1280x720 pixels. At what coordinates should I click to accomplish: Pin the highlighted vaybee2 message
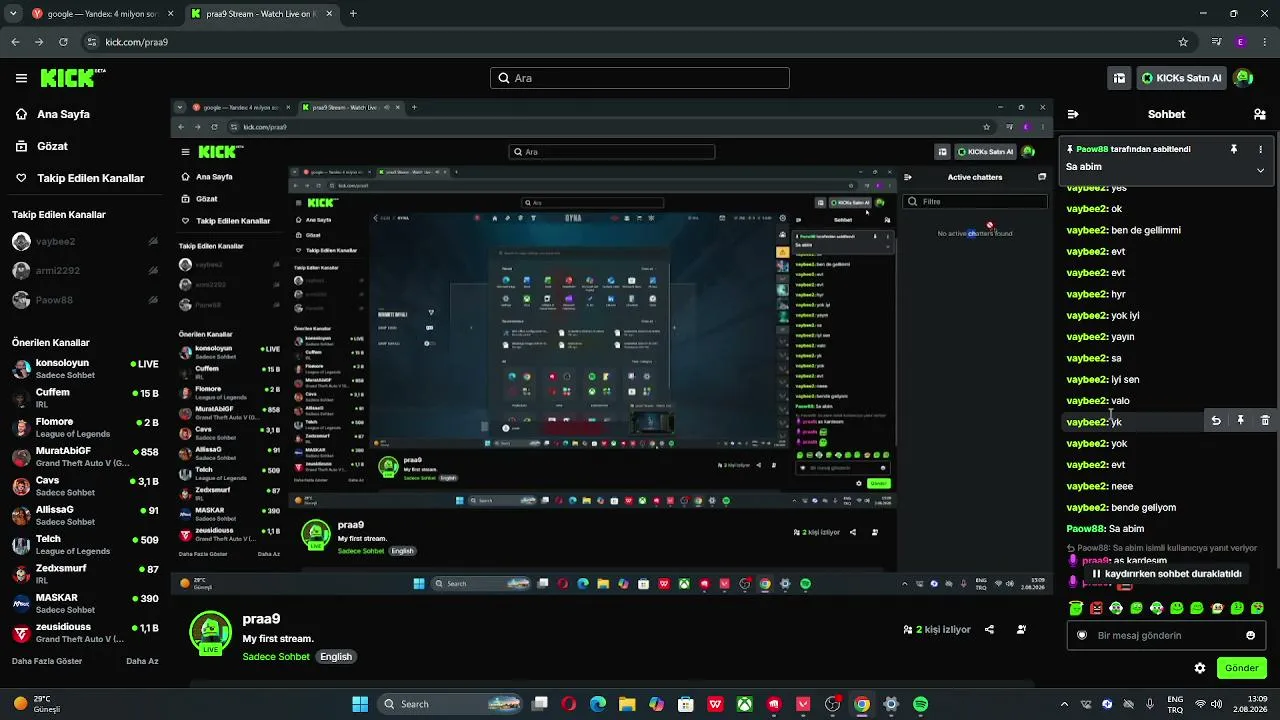[x=1240, y=421]
